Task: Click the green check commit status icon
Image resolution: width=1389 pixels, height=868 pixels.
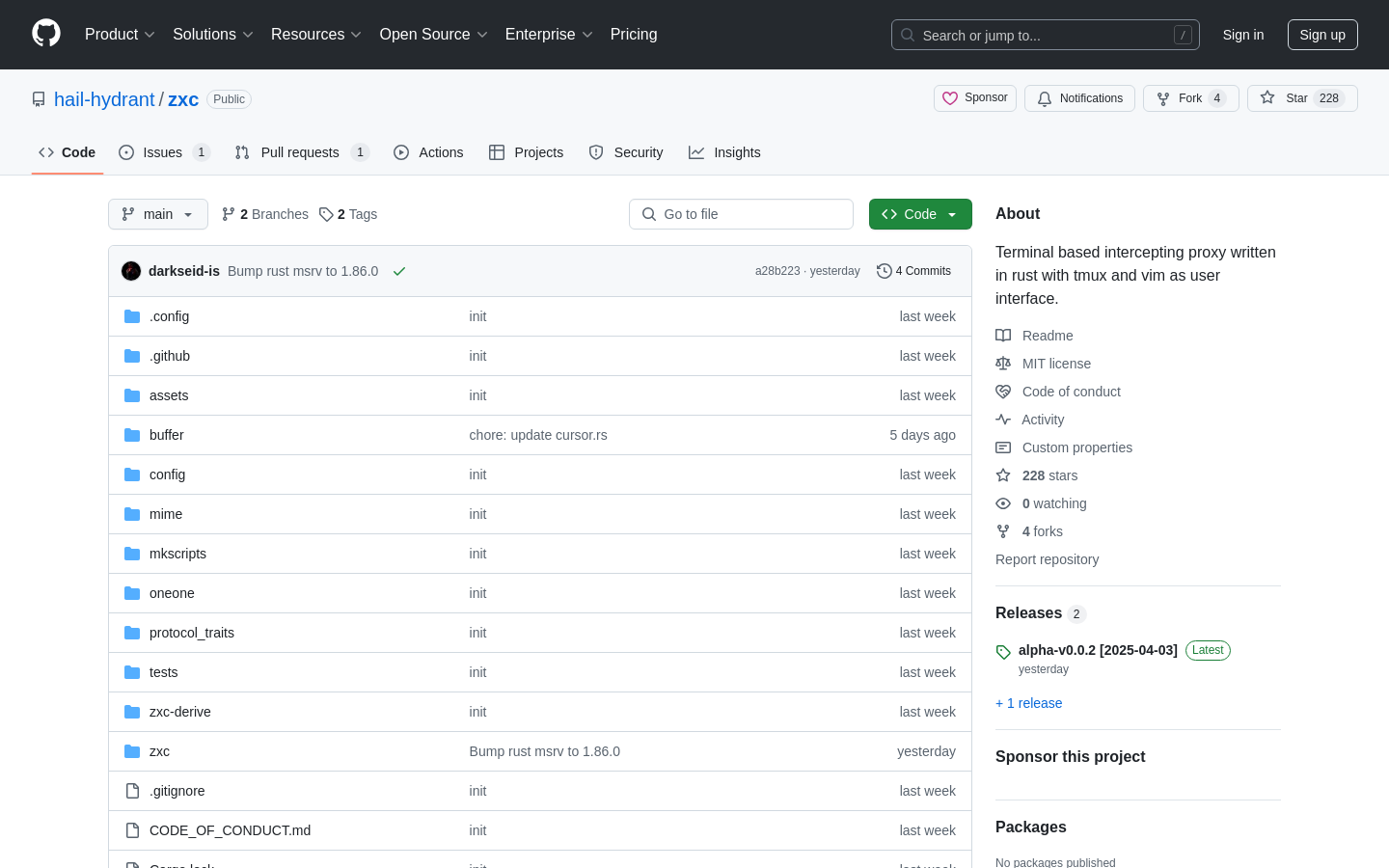Action: tap(399, 271)
